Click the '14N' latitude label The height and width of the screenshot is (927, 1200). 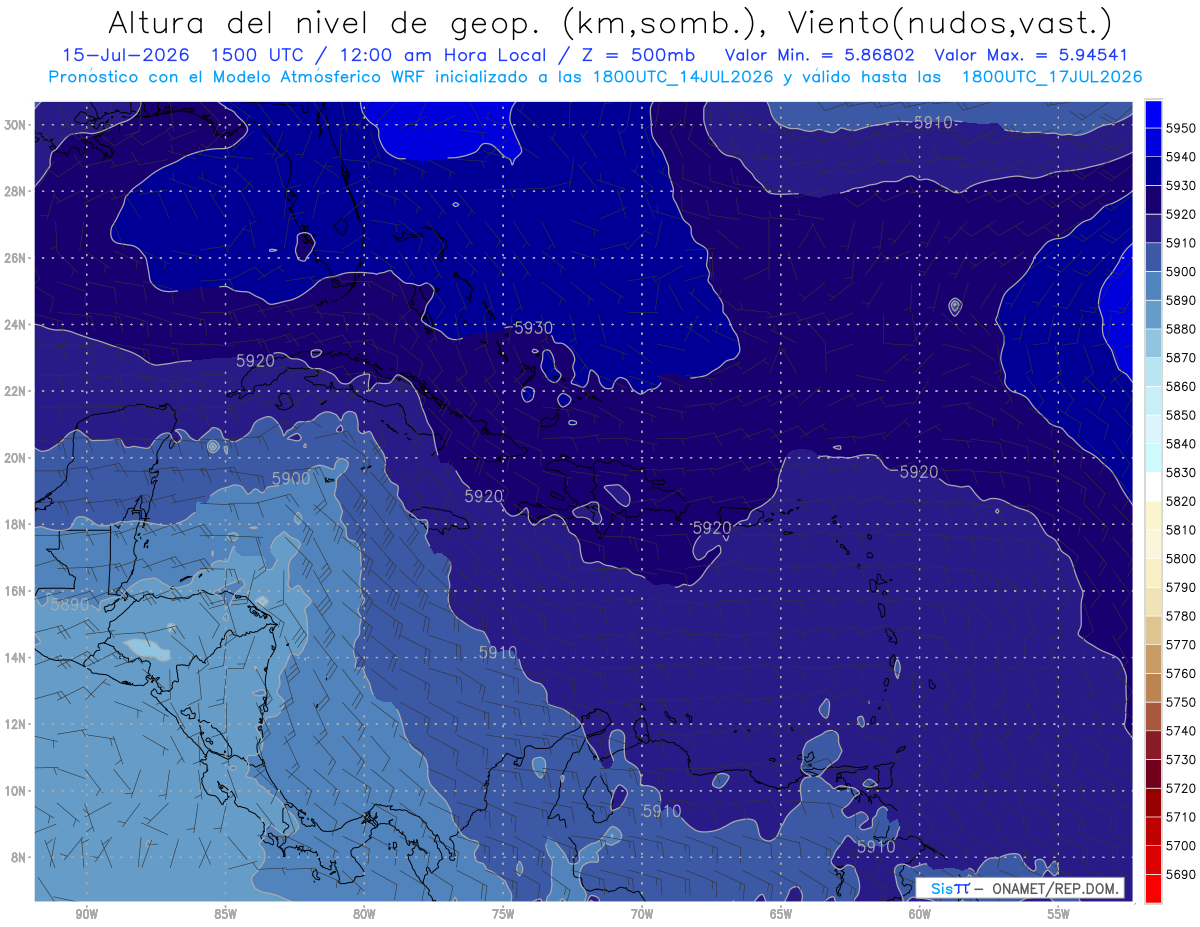[15, 658]
